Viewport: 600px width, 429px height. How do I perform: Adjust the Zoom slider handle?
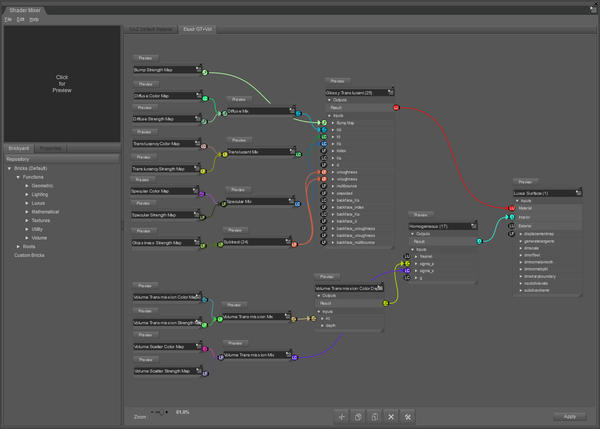161,412
